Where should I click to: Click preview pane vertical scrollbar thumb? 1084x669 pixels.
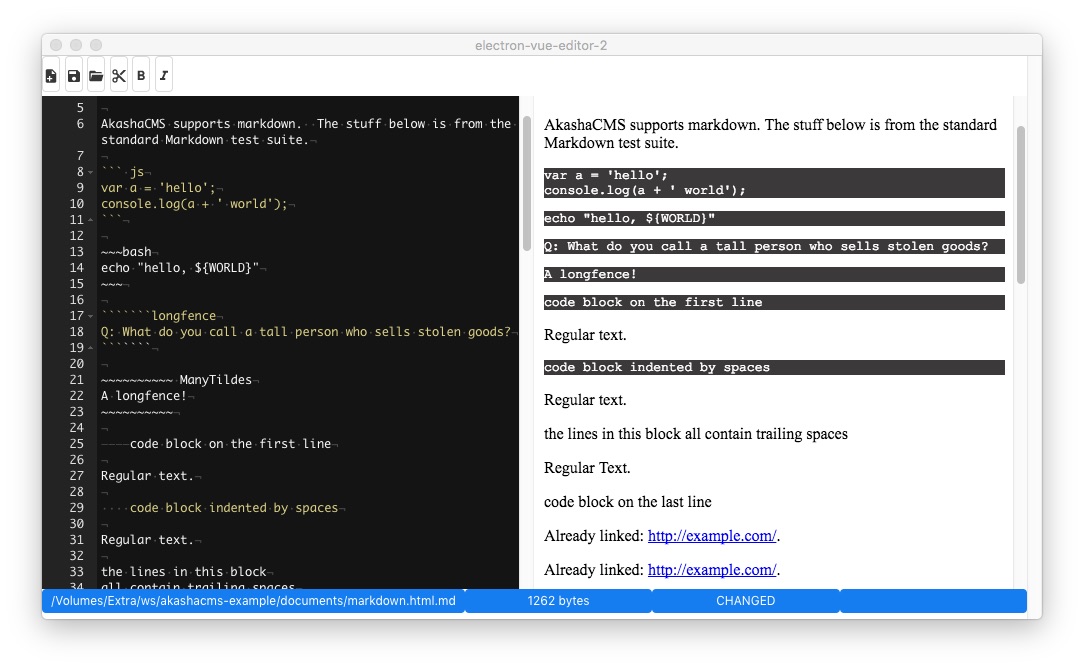1020,205
